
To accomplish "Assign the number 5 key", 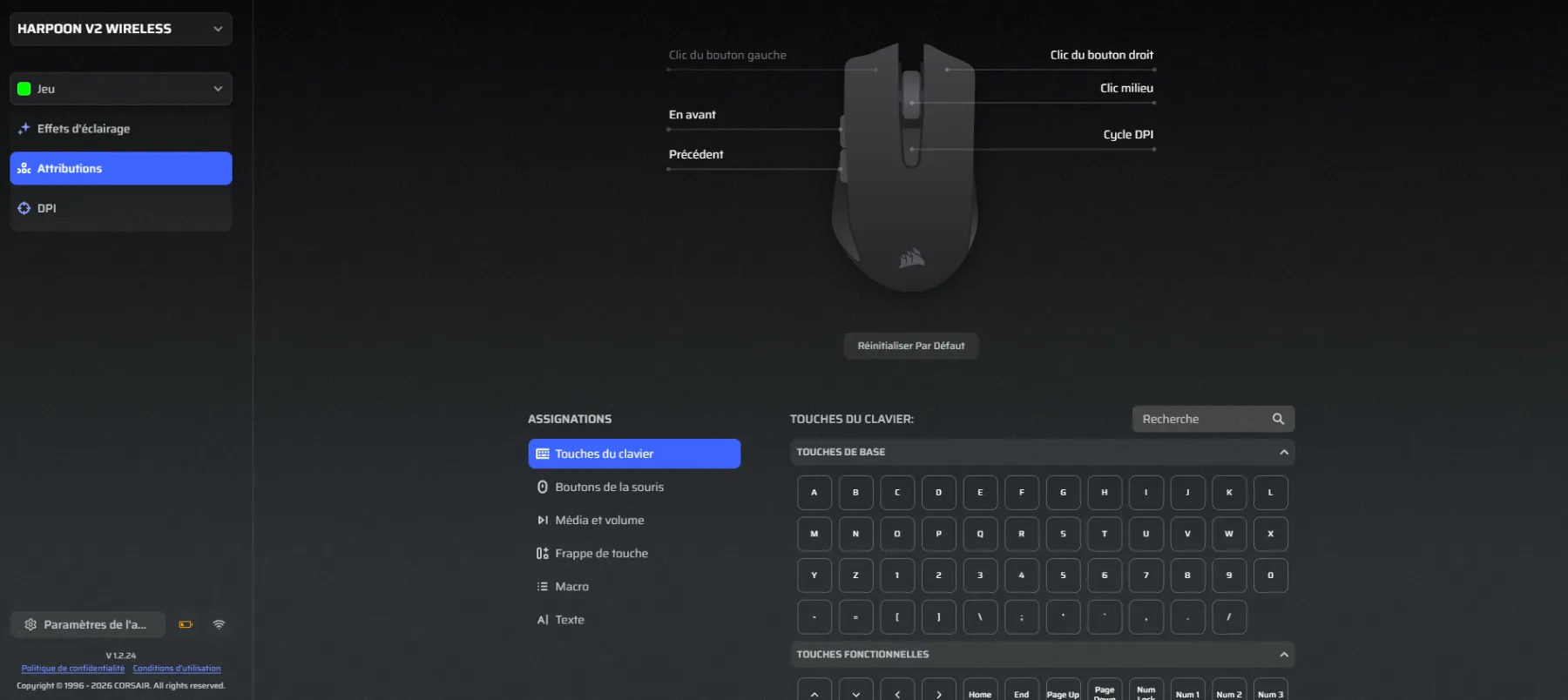I will click(x=1063, y=575).
